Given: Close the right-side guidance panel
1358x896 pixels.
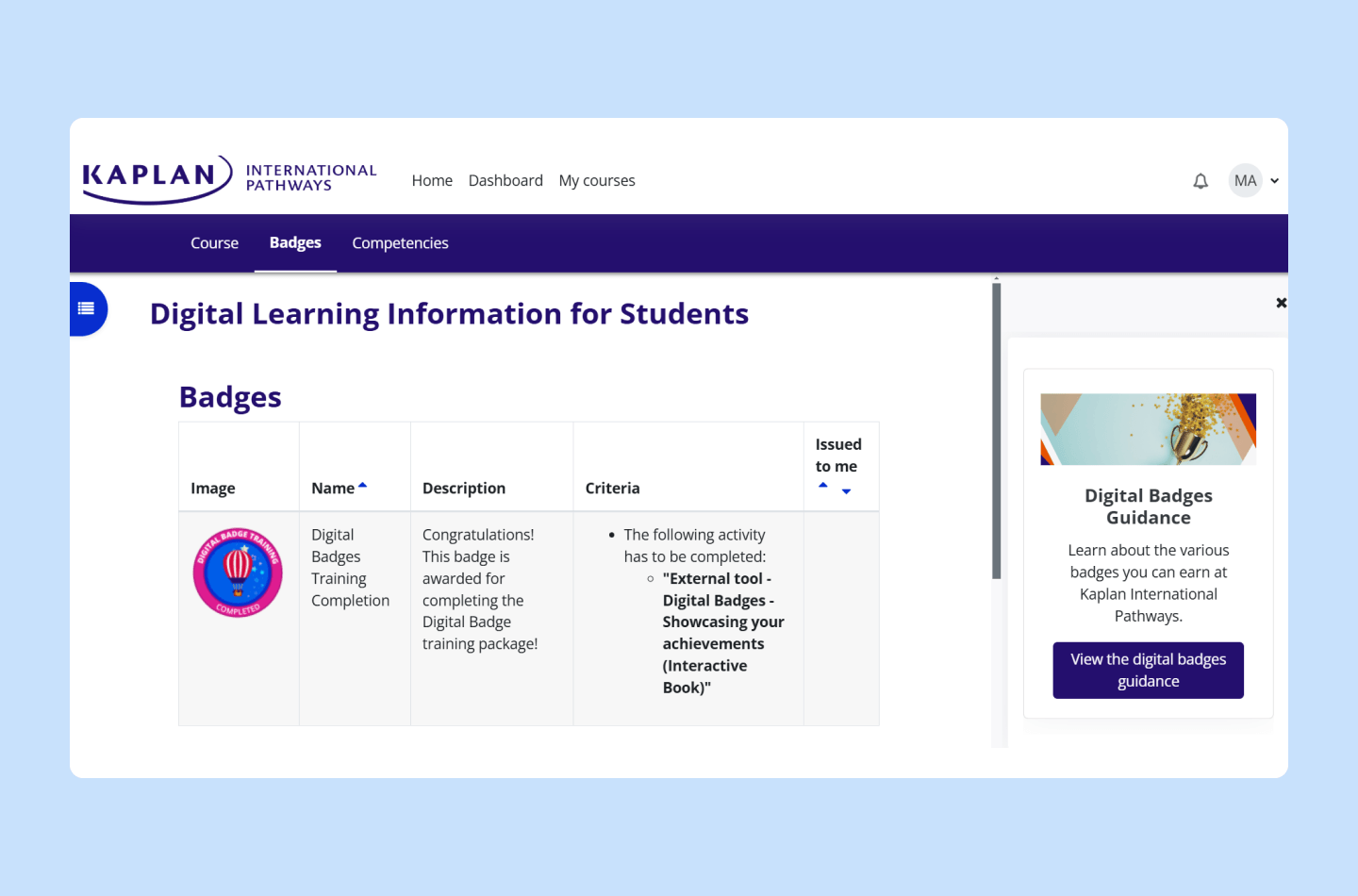Looking at the screenshot, I should tap(1281, 303).
